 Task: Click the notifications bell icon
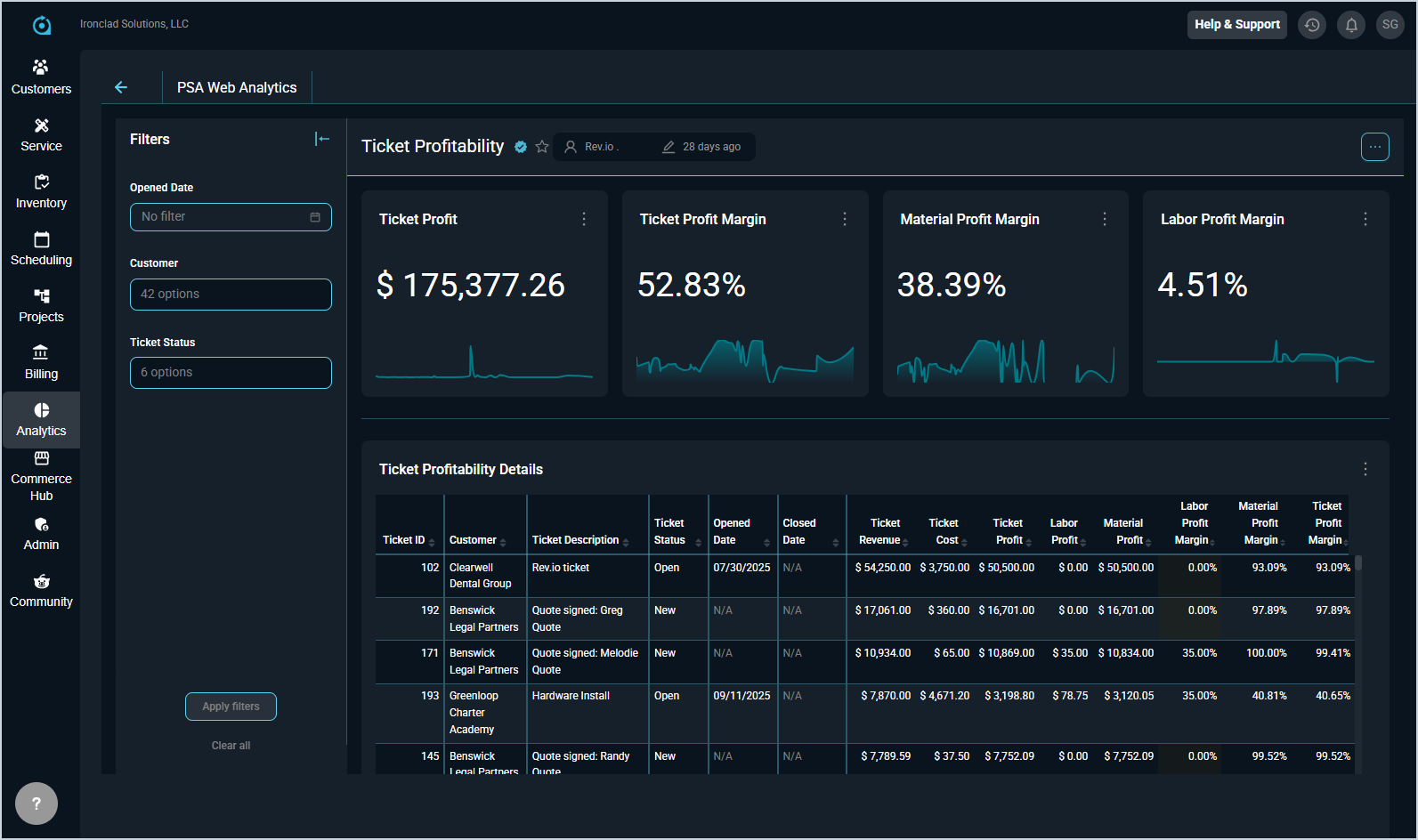pyautogui.click(x=1350, y=25)
